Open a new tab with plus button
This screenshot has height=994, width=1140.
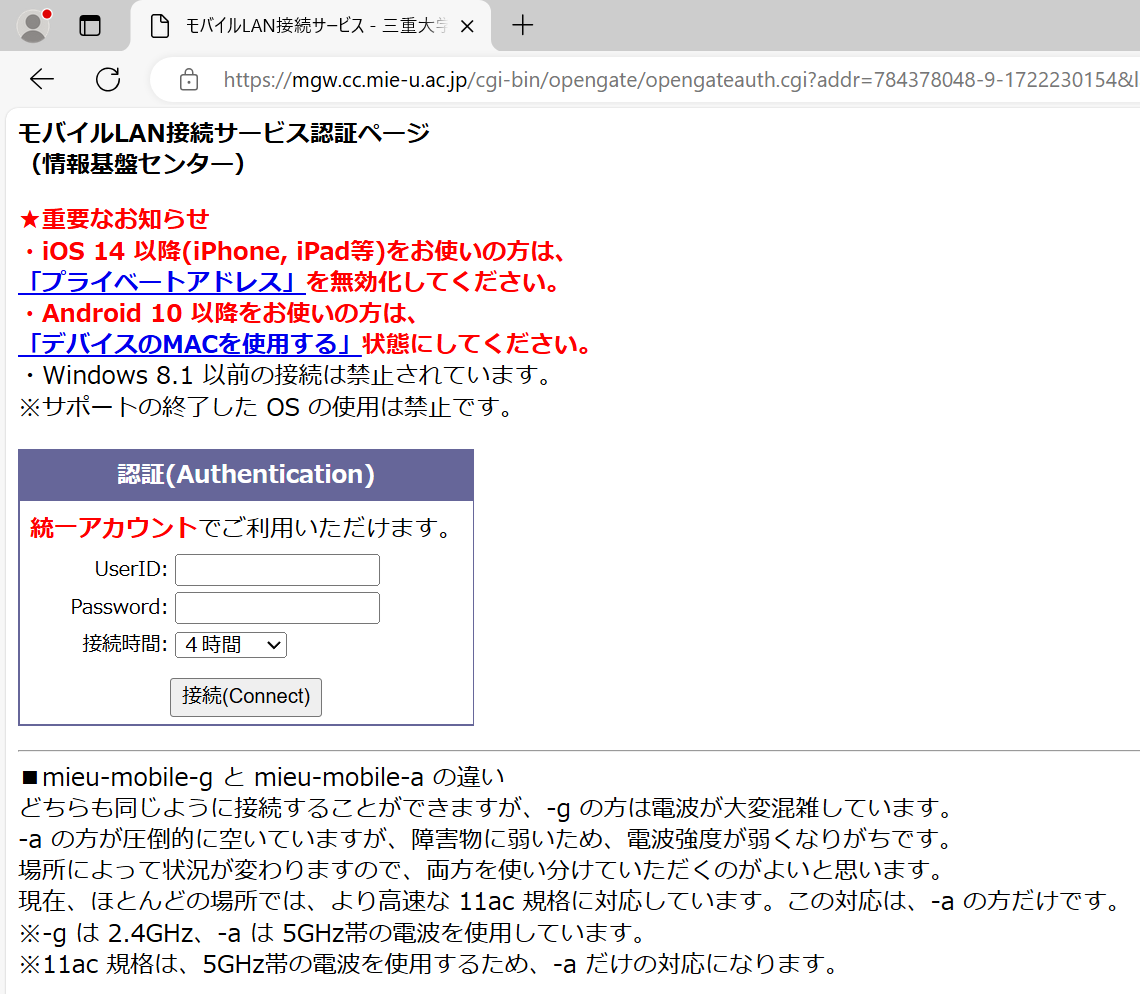pos(522,25)
